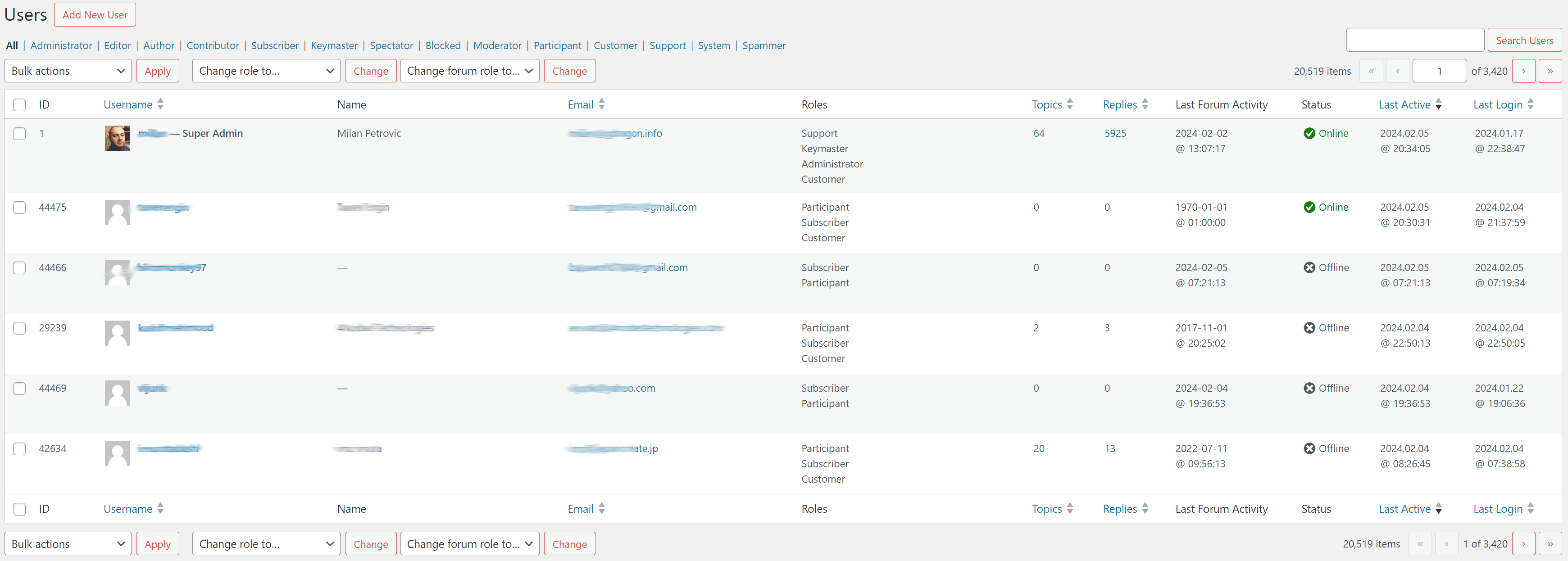Click the avatar placeholder for user 44475

coord(118,213)
